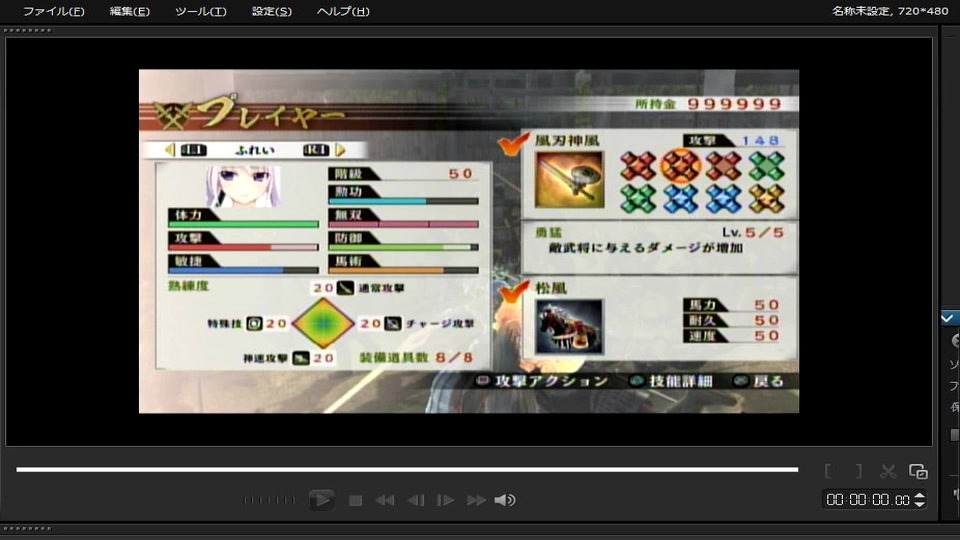Click the character name ふれい in preview
Screen dimensions: 960x540
point(255,150)
